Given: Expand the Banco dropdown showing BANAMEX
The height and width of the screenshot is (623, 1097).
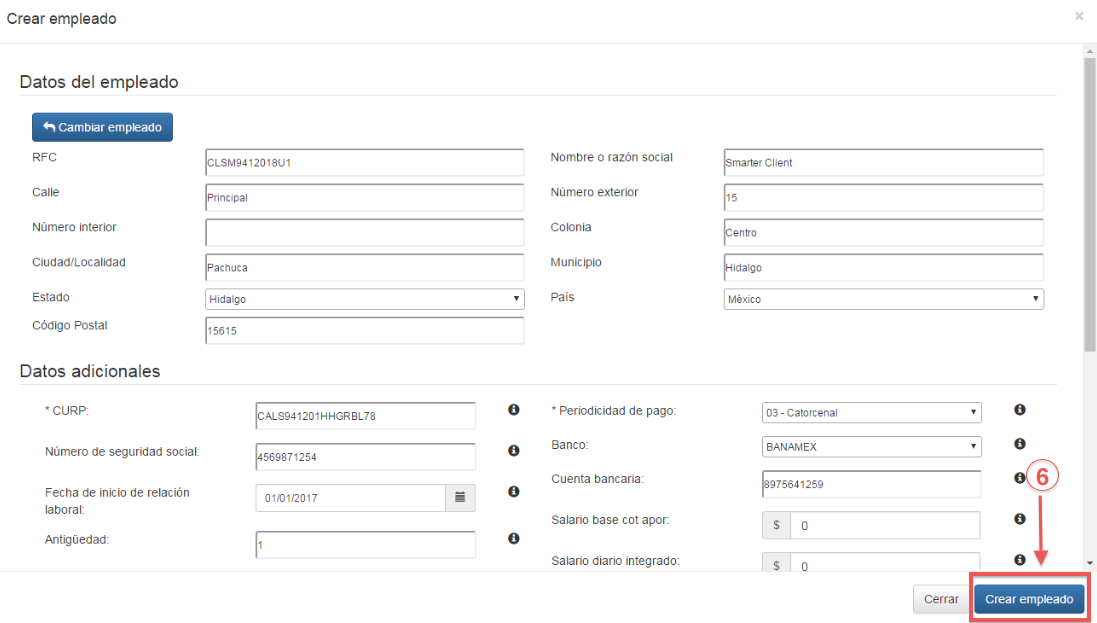Looking at the screenshot, I should tap(872, 447).
